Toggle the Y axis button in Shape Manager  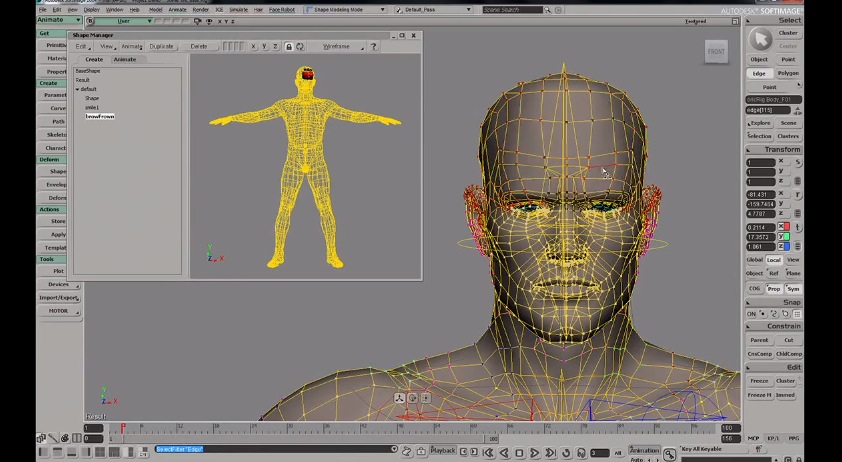[x=264, y=47]
